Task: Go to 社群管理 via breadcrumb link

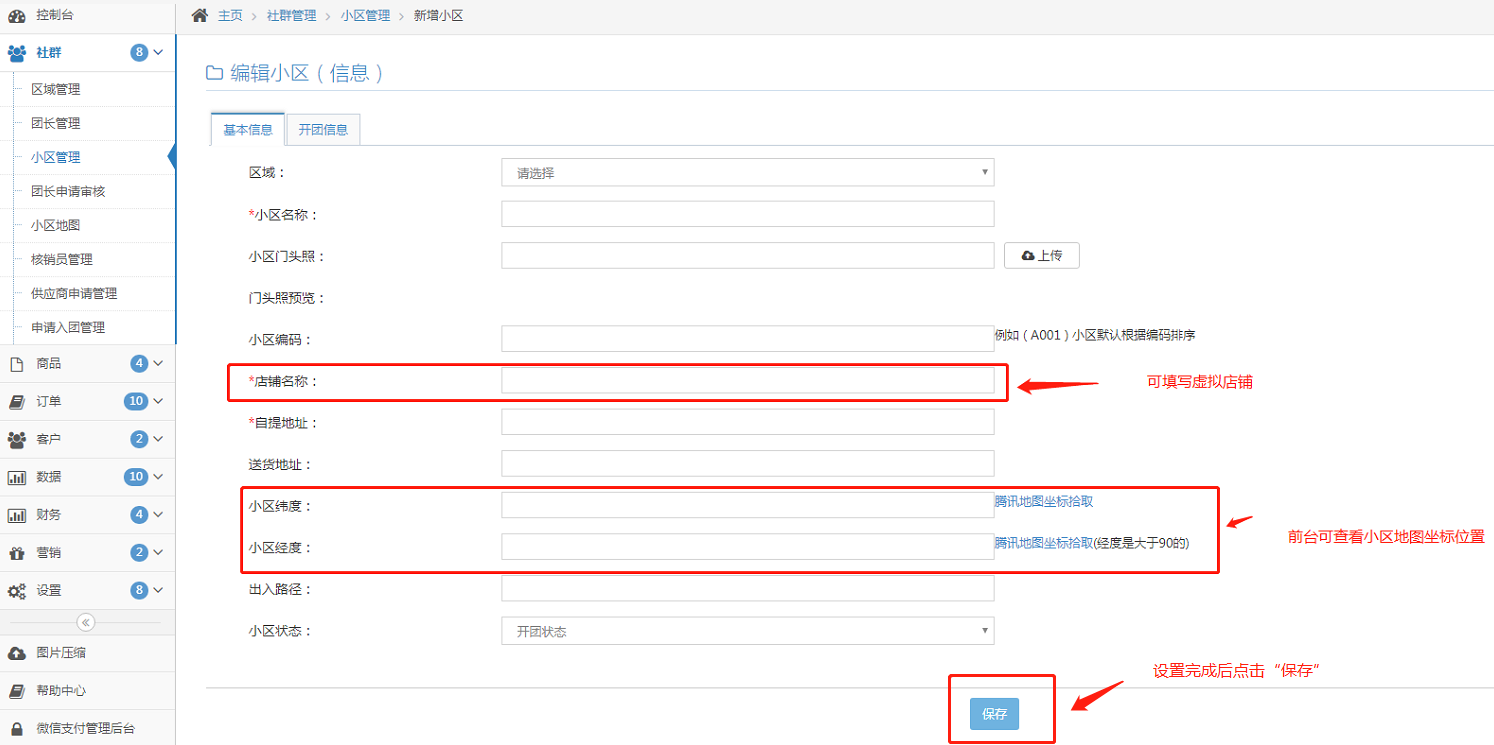Action: pyautogui.click(x=291, y=16)
